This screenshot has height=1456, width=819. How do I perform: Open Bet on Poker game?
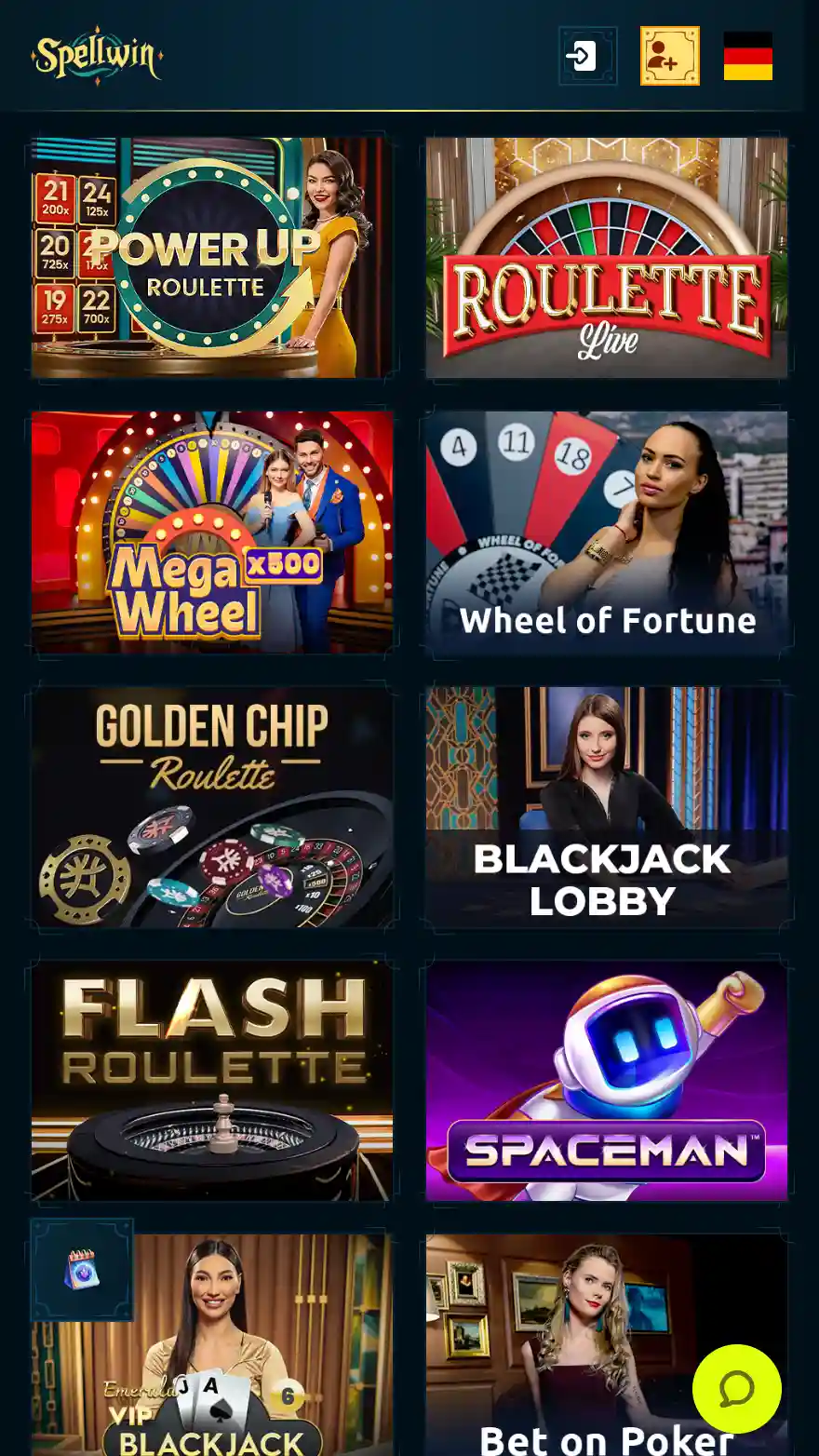point(607,1345)
